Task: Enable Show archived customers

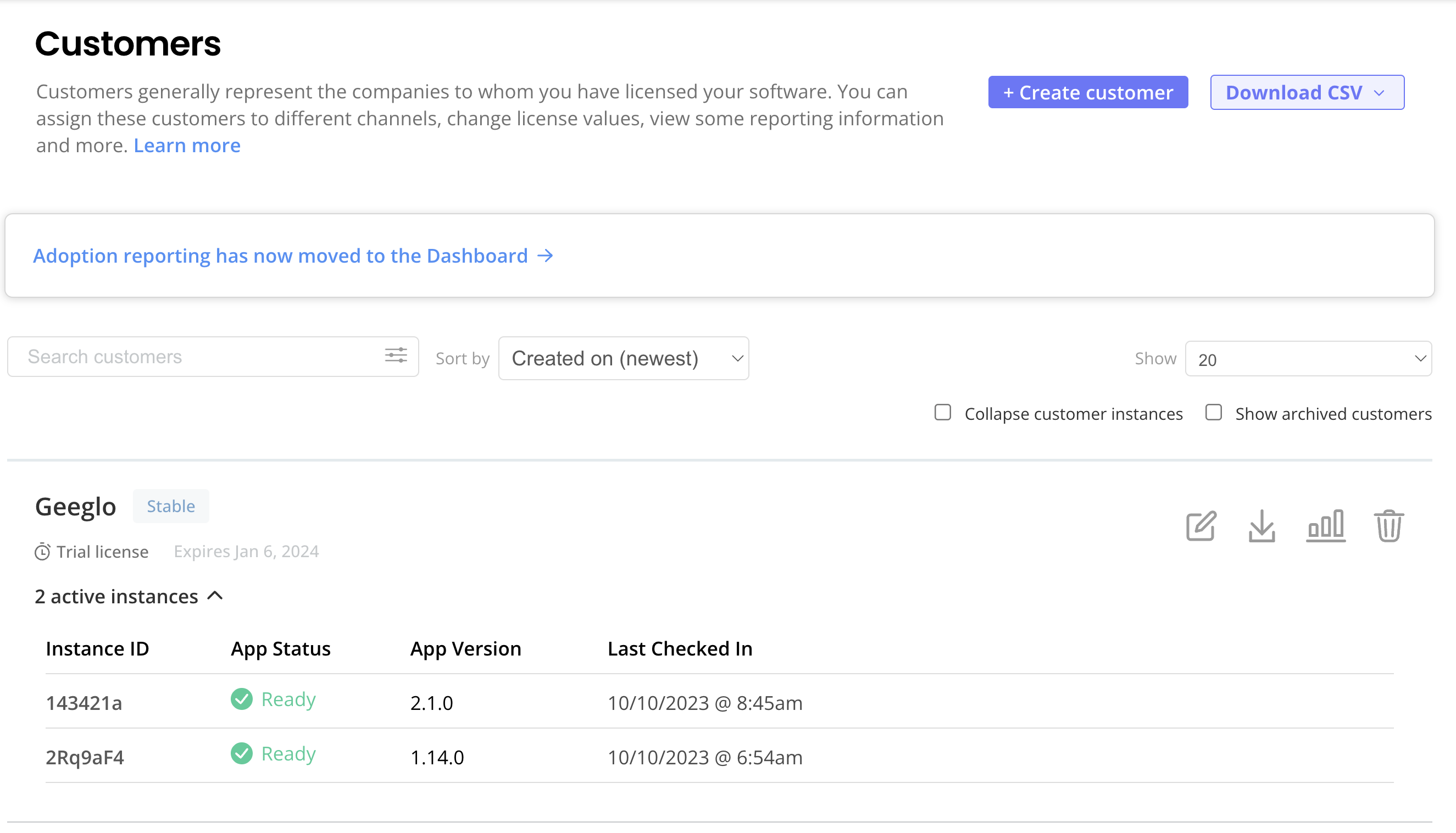Action: point(1214,412)
